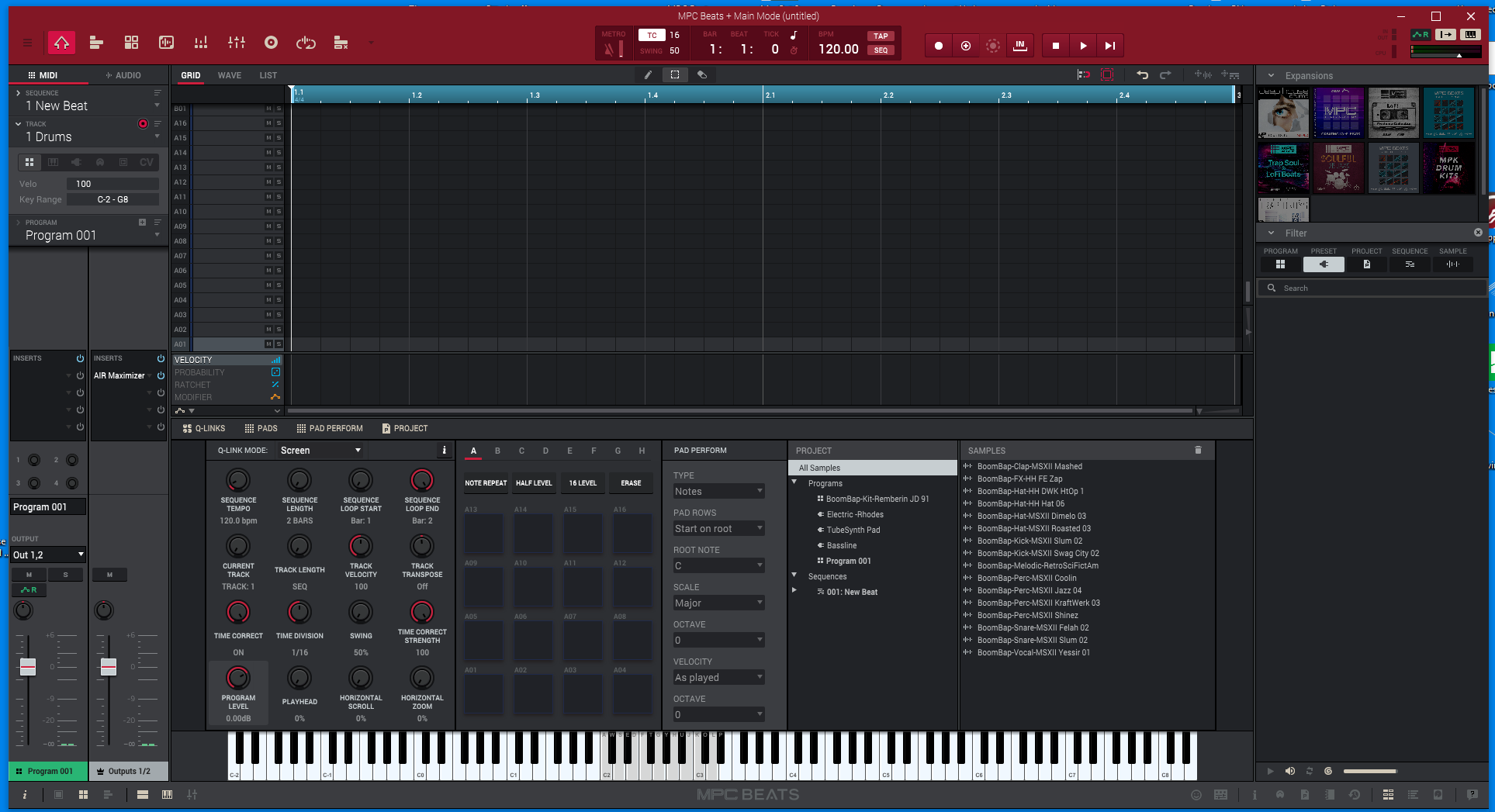Switch to the WAVE tab
1495x812 pixels.
pyautogui.click(x=229, y=75)
